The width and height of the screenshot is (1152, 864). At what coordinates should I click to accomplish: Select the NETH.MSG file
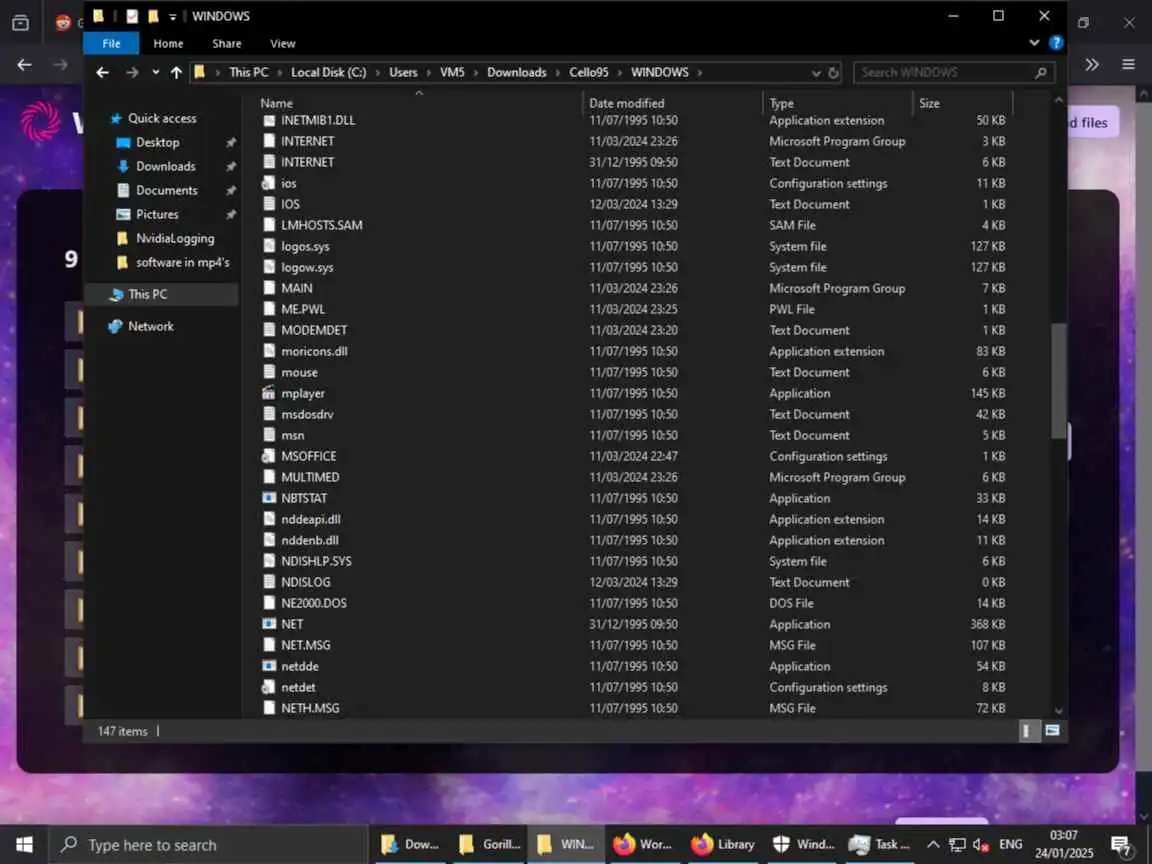(x=310, y=708)
